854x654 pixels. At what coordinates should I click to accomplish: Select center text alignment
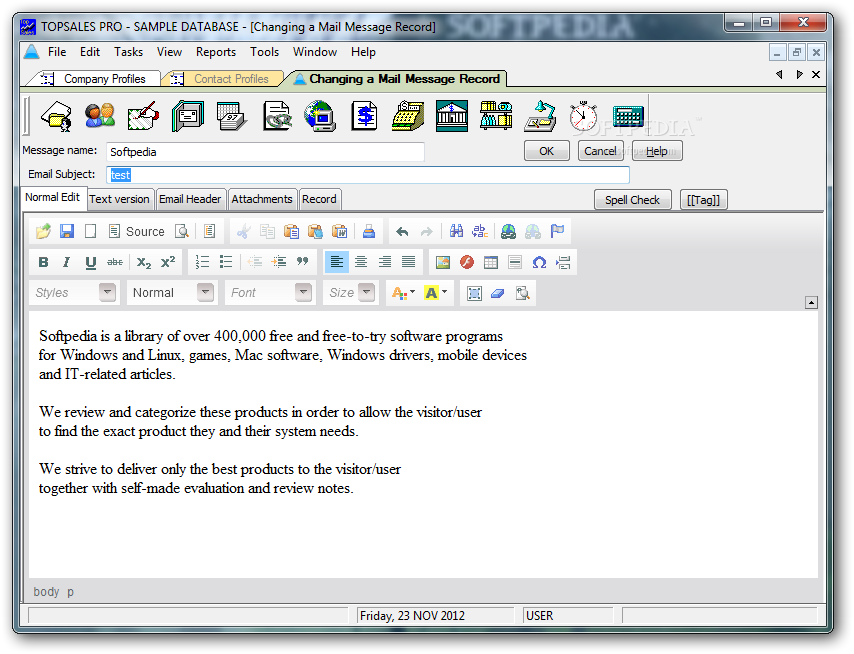[x=361, y=262]
